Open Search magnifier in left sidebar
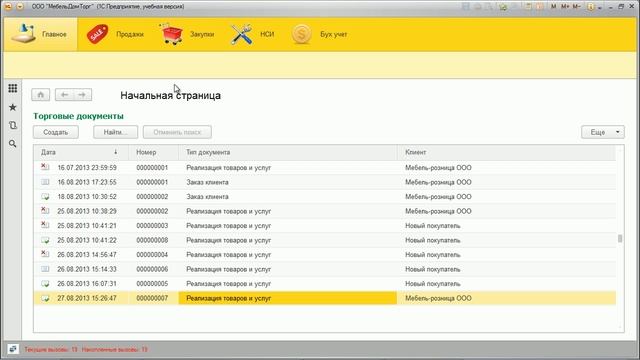The width and height of the screenshot is (640, 360). 13,144
